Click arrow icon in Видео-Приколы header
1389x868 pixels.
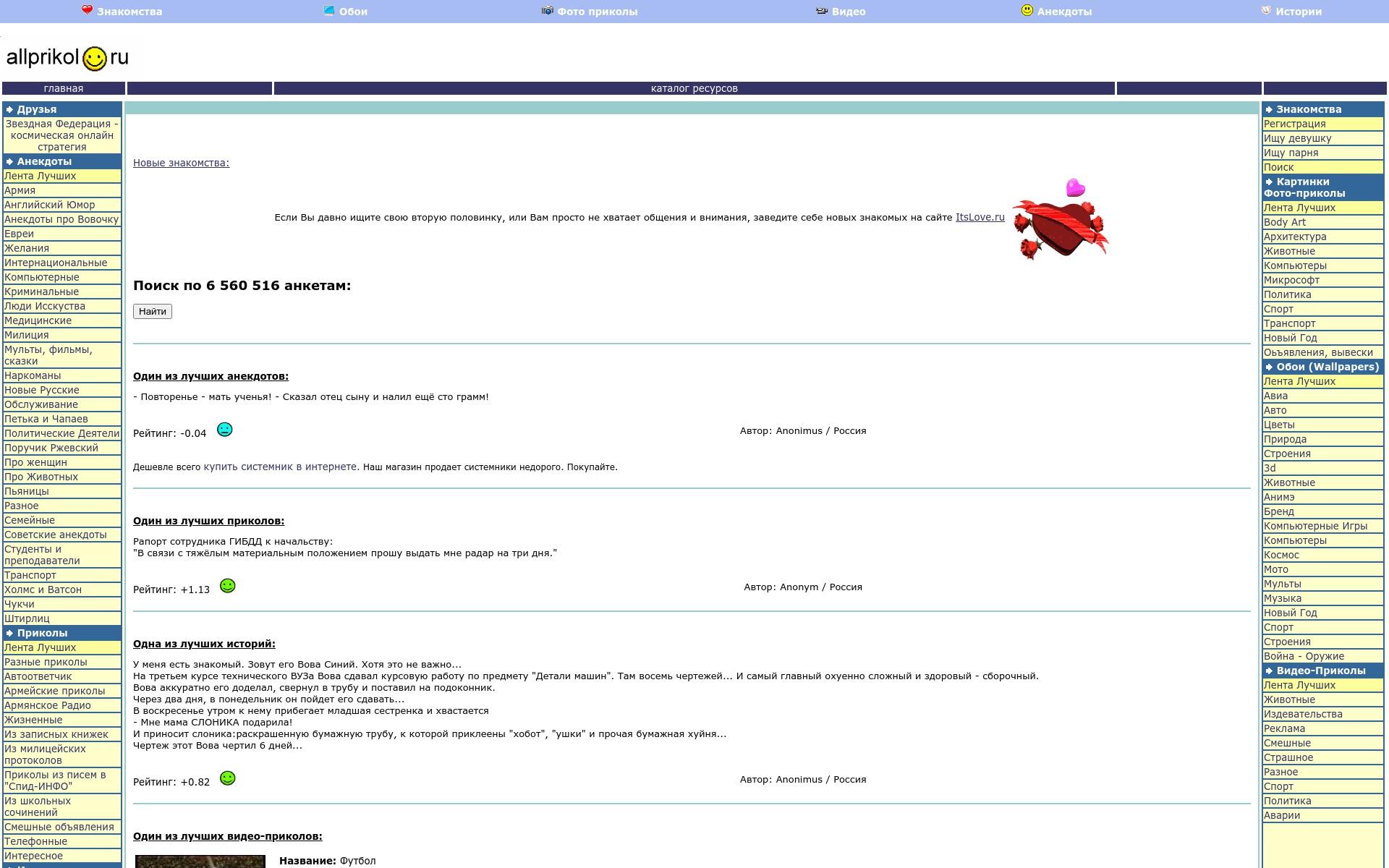(1269, 671)
